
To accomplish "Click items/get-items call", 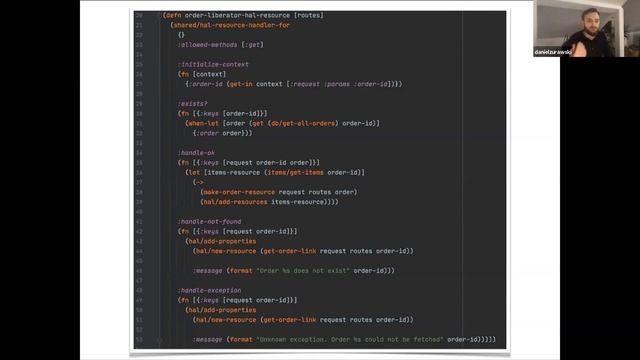I will tap(296, 172).
